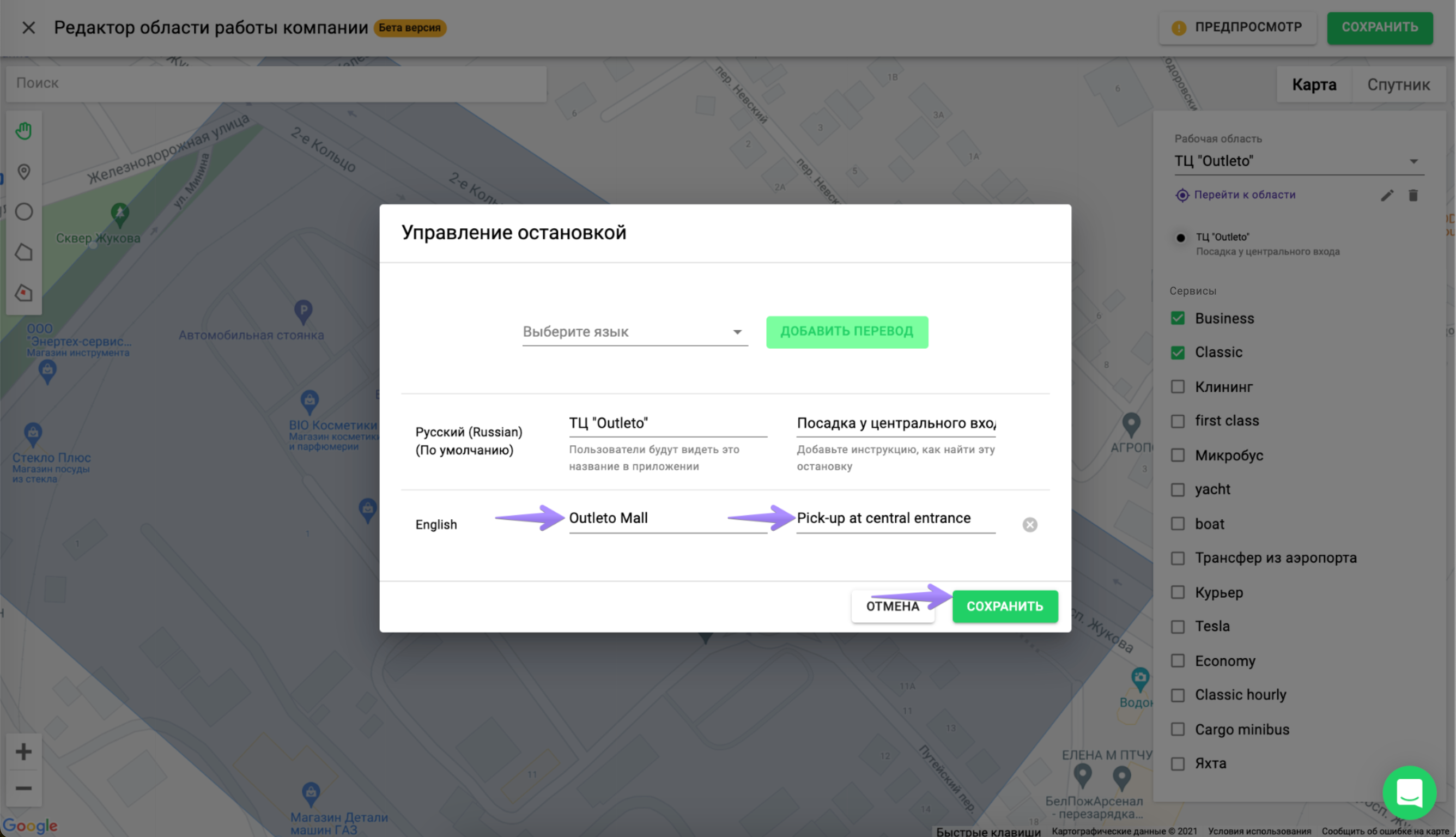Select the location marker tool
Image resolution: width=1456 pixels, height=837 pixels.
click(23, 171)
